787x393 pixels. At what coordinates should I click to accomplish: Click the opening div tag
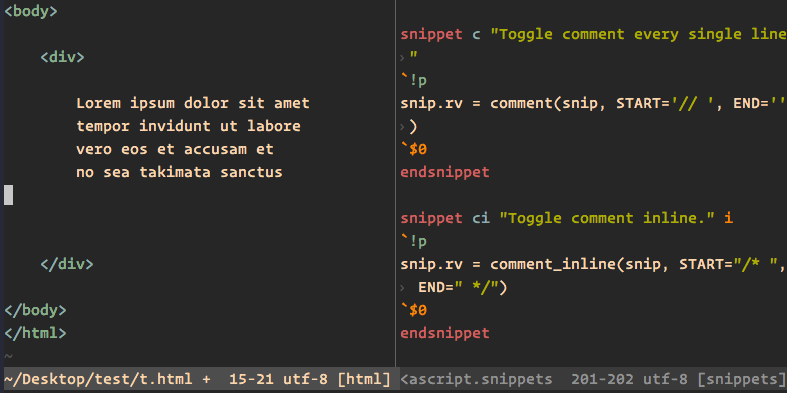(x=62, y=57)
